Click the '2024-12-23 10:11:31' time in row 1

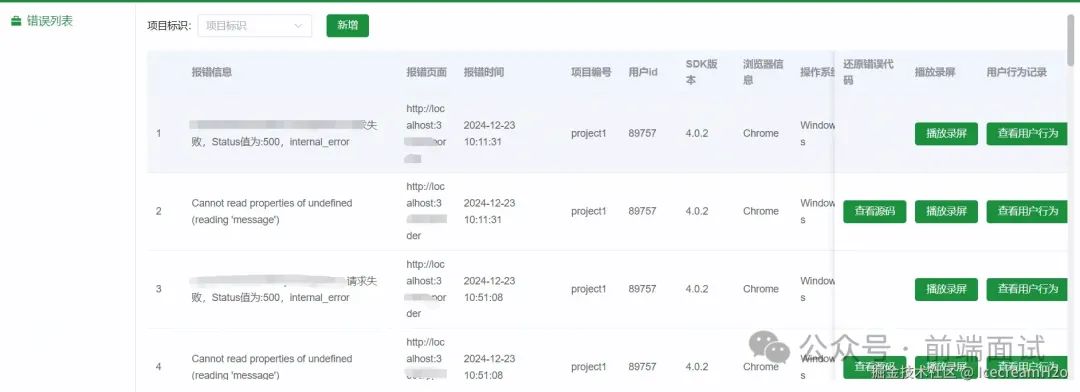tap(489, 134)
